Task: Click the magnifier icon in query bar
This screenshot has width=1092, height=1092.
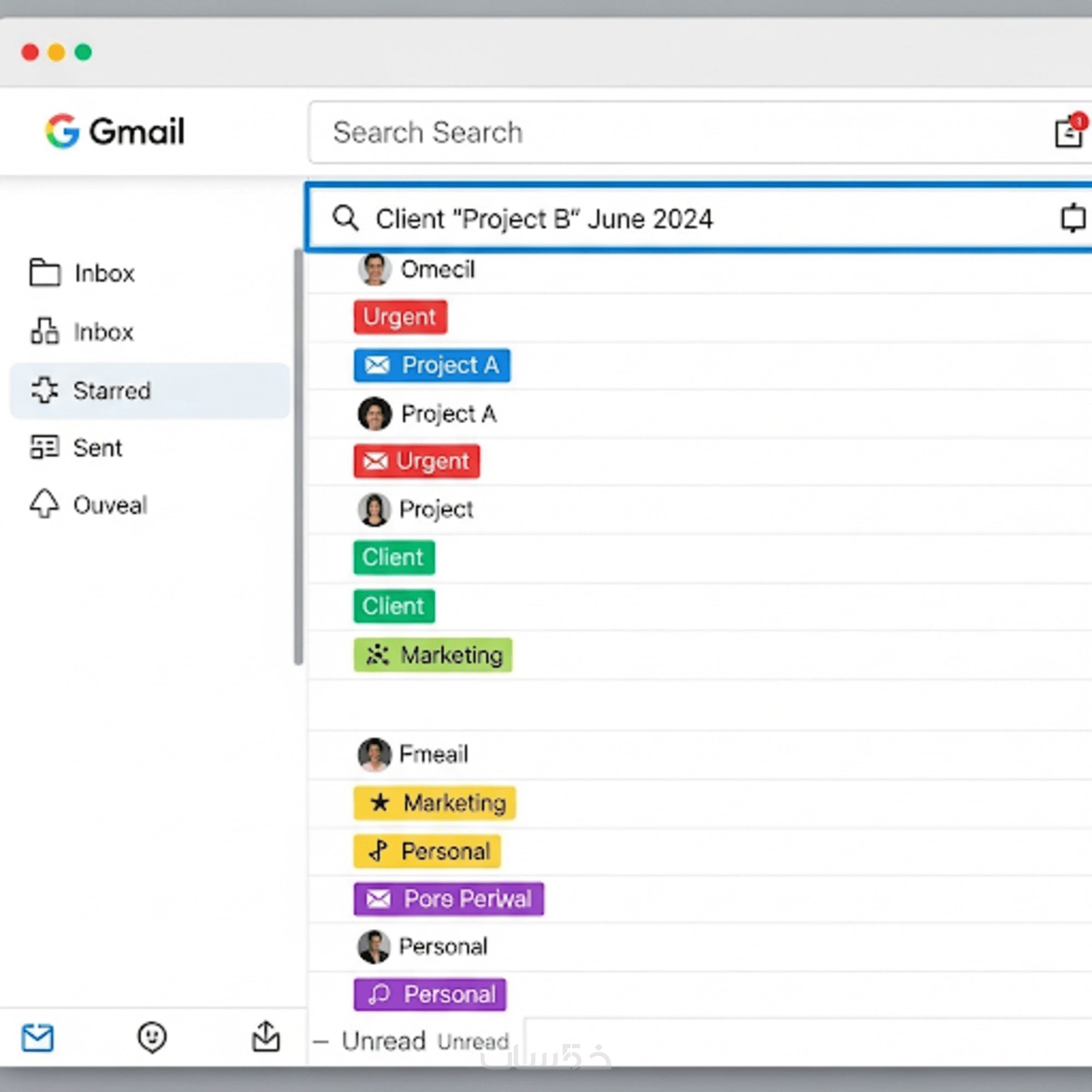Action: coord(346,218)
